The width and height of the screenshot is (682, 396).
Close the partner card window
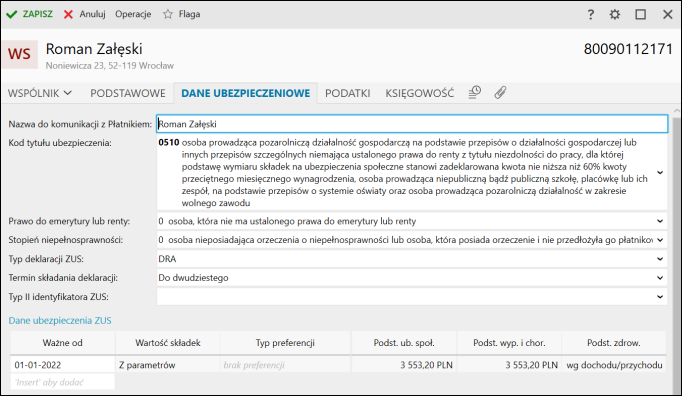point(668,14)
